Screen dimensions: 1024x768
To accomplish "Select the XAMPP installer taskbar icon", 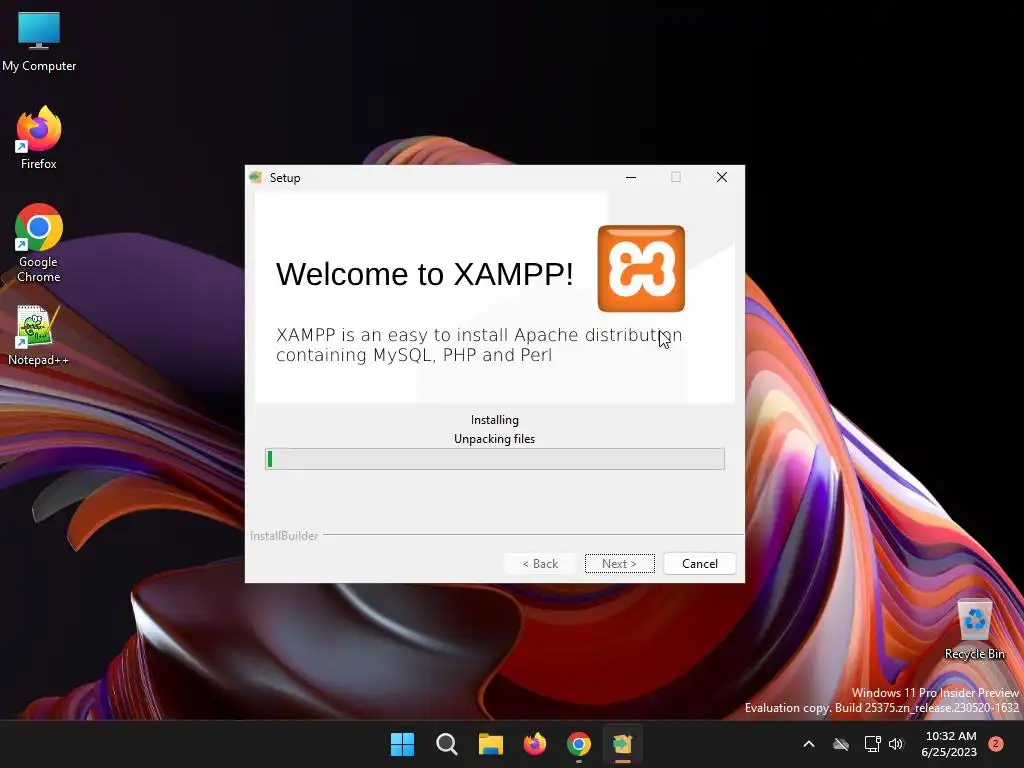I will (x=622, y=744).
